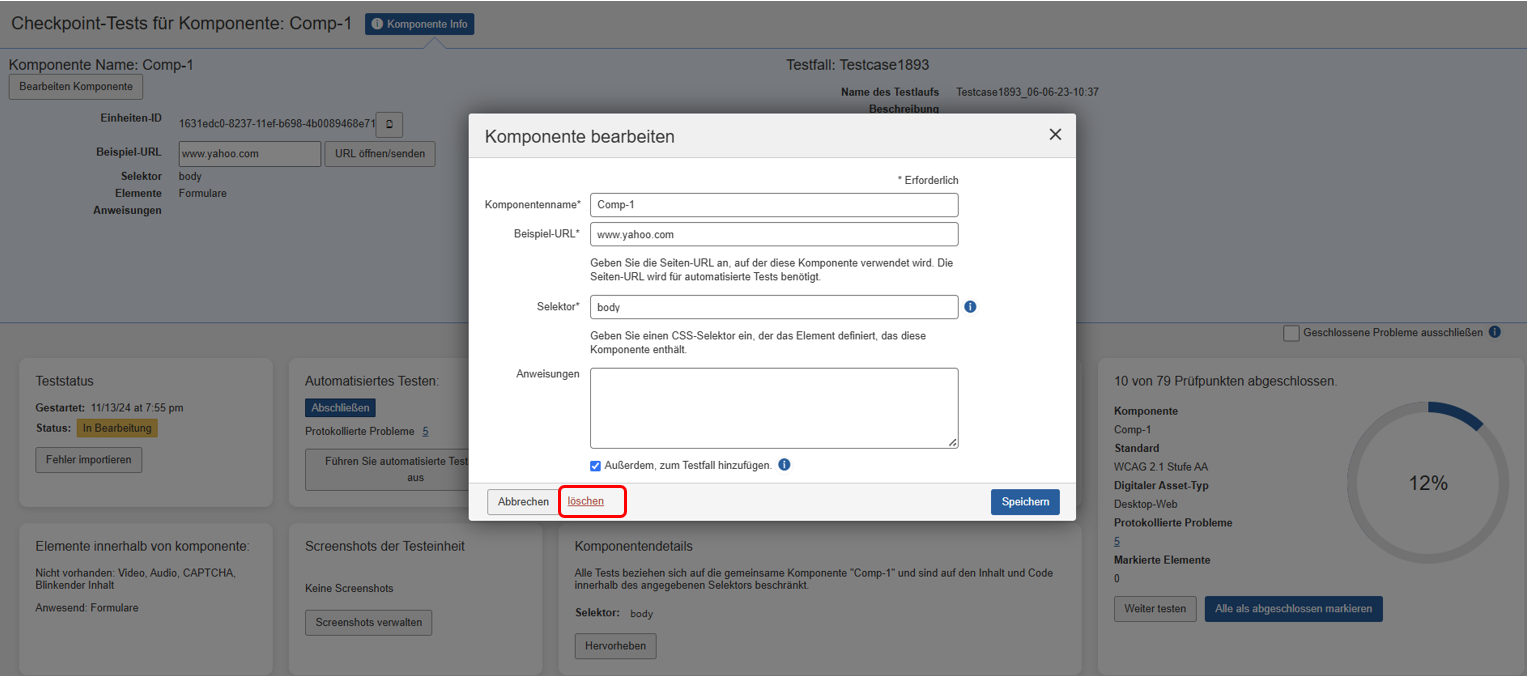Click the Abbrechen button
Viewport: 1527px width, 676px height.
523,502
